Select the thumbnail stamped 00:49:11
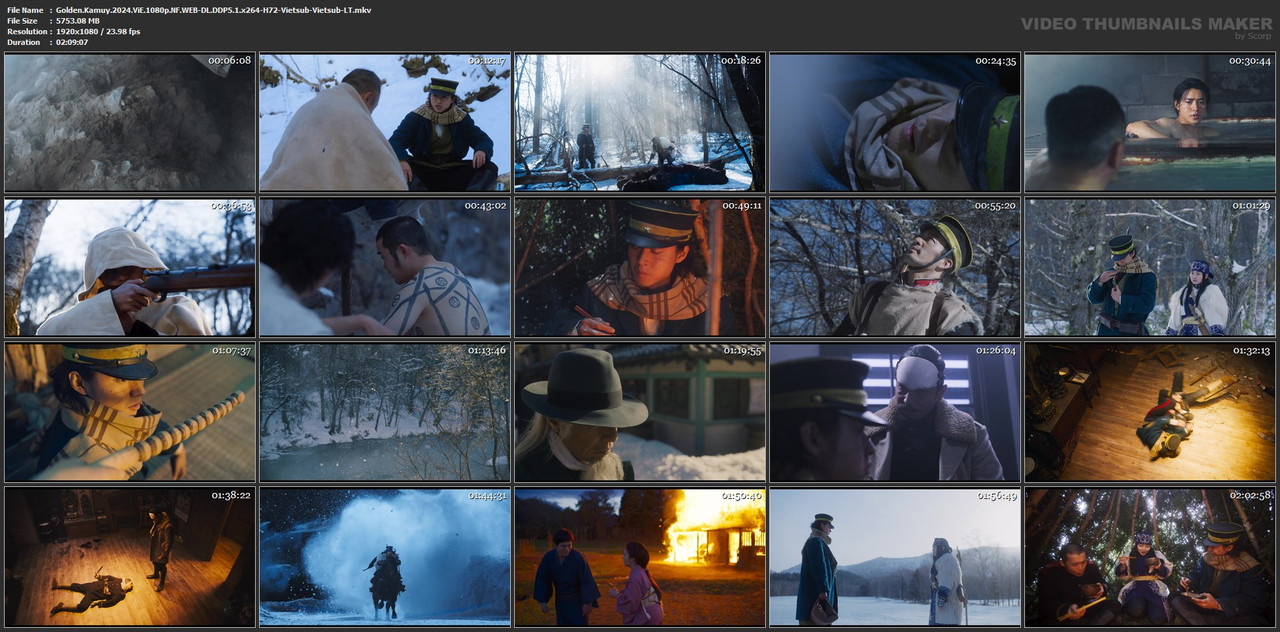Image resolution: width=1280 pixels, height=632 pixels. click(x=640, y=267)
